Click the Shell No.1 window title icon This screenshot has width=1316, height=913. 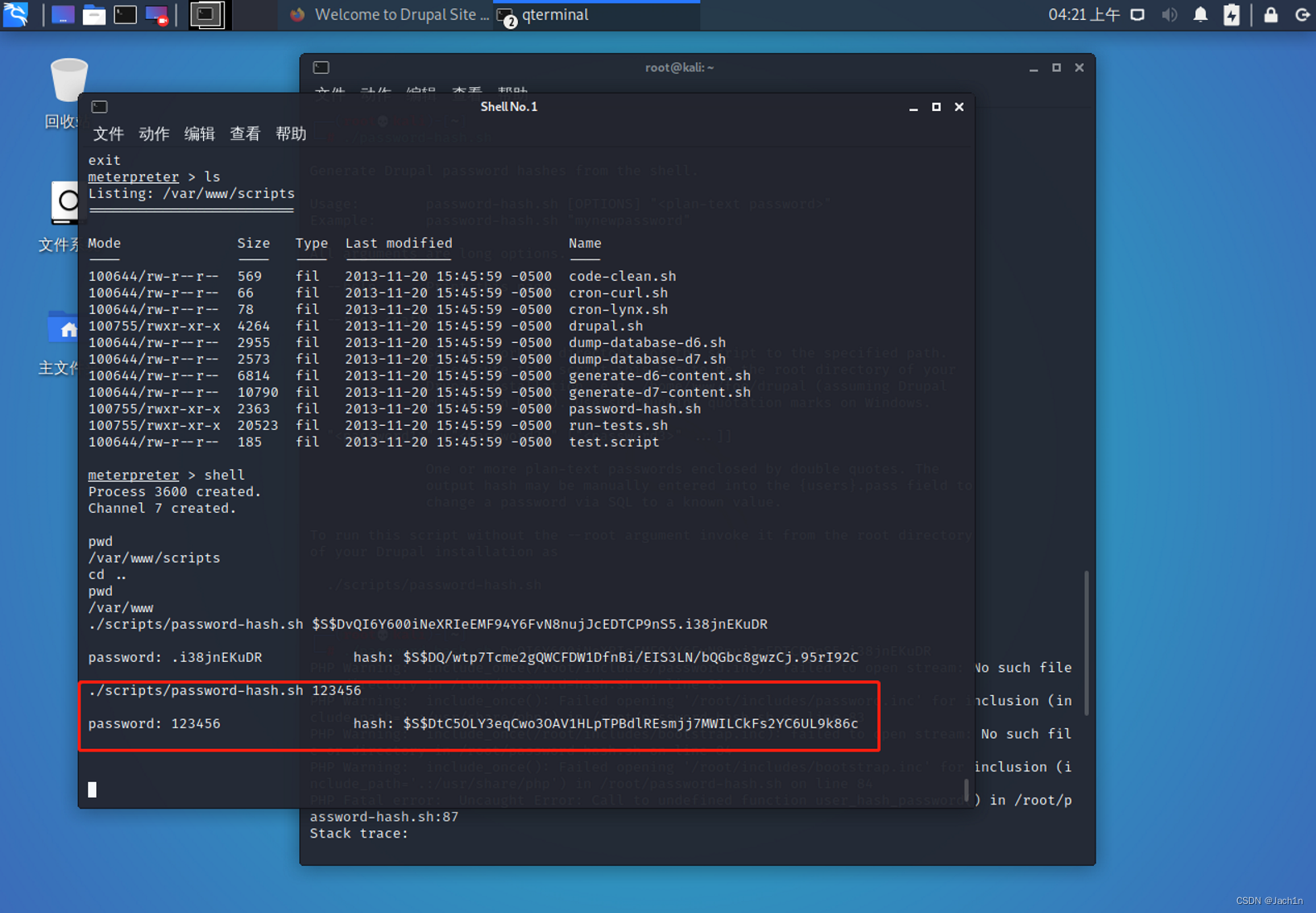[x=99, y=106]
